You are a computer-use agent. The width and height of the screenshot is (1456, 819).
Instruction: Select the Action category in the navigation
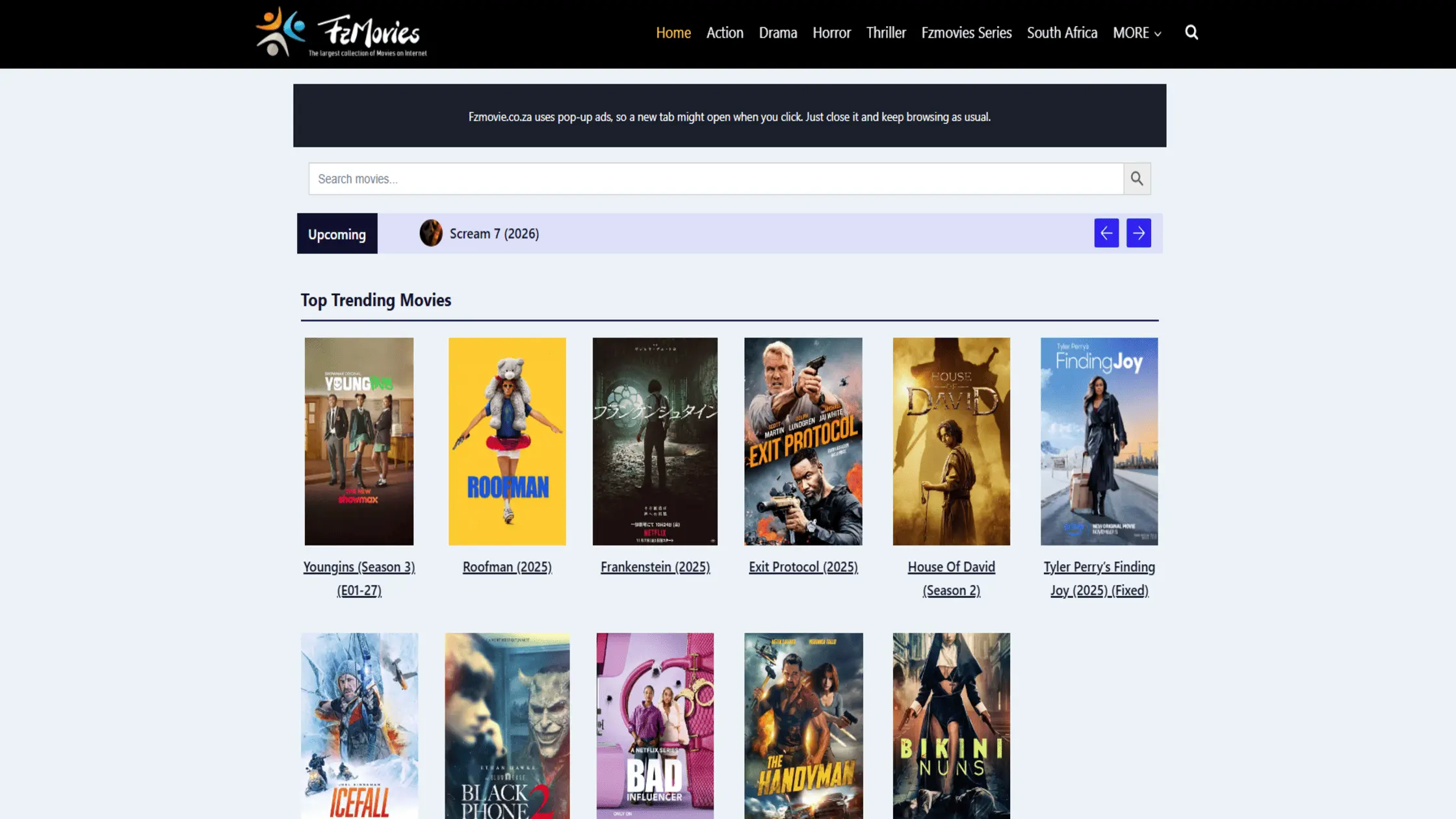725,32
